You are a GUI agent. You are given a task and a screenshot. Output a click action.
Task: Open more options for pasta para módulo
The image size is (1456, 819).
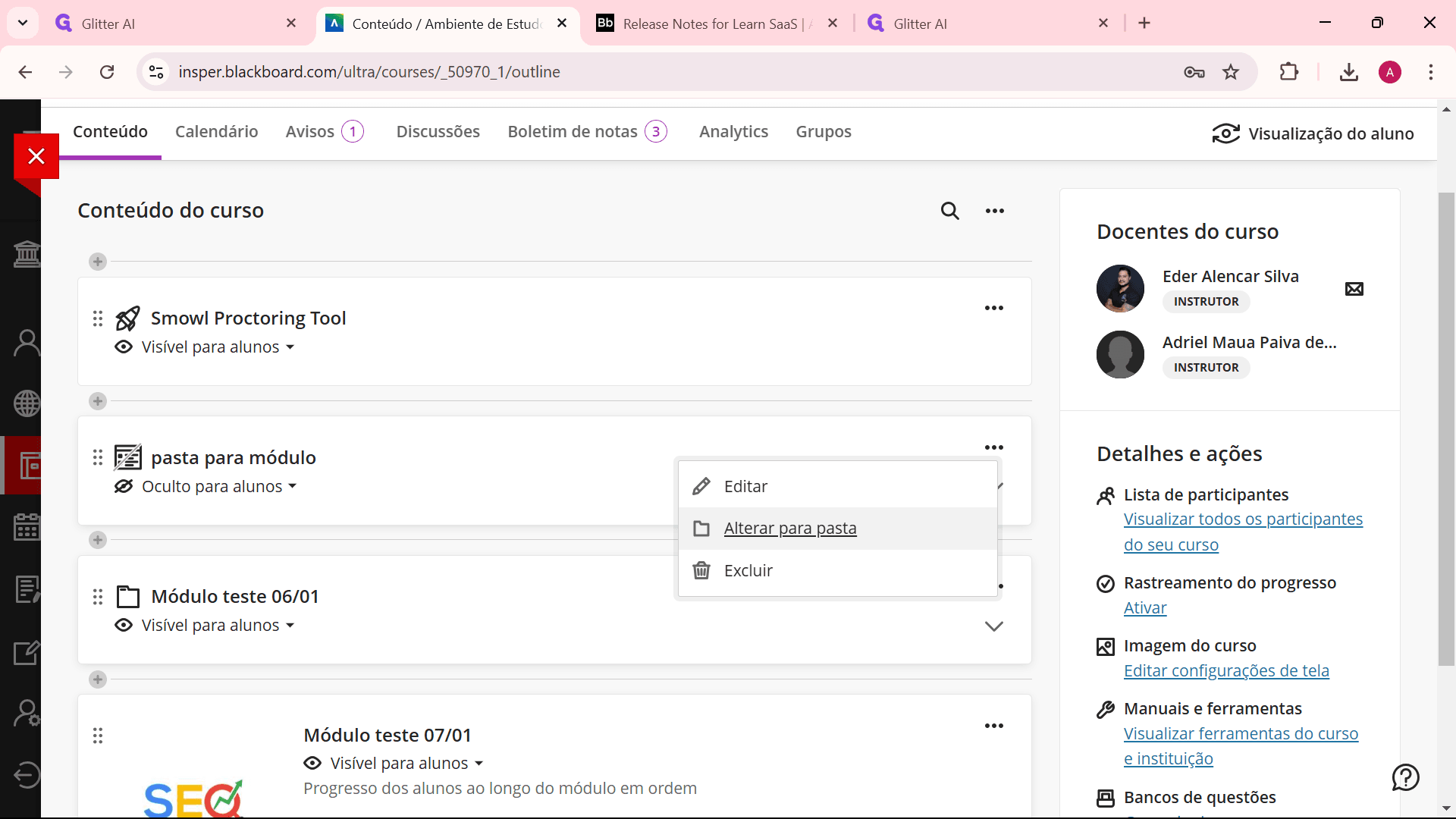click(993, 447)
